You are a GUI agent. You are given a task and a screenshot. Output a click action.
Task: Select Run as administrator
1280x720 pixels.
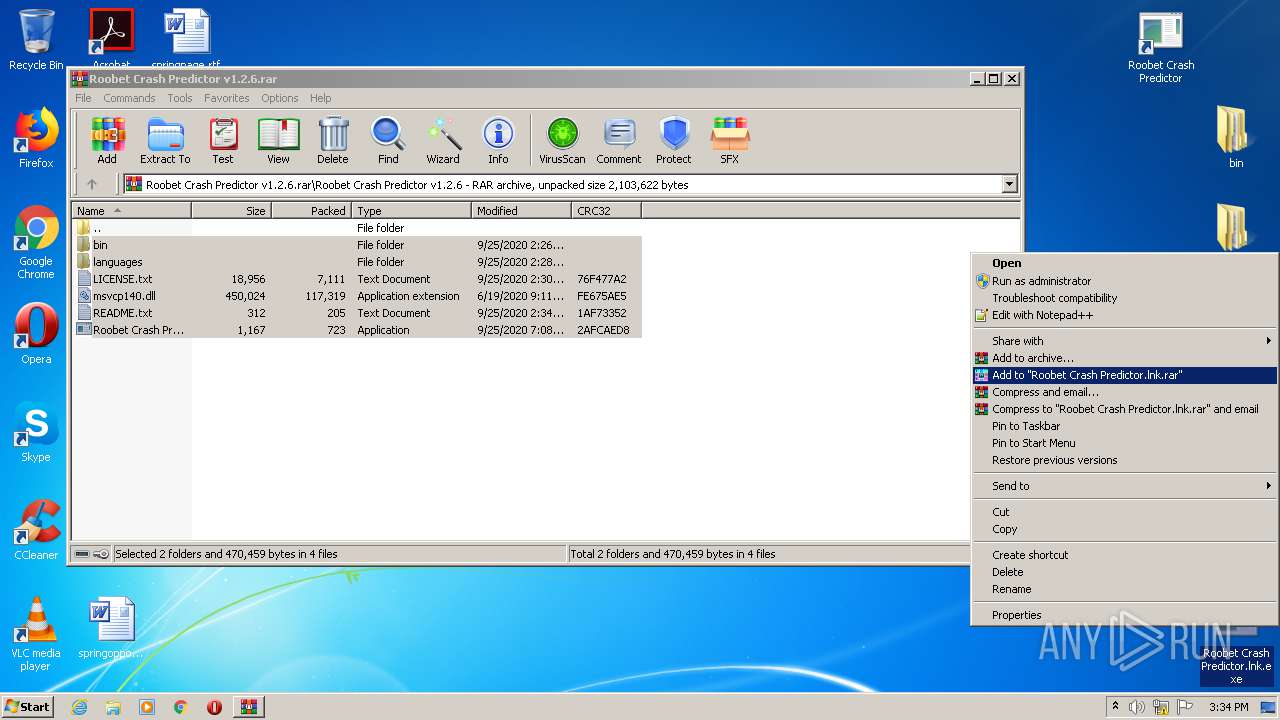(x=1125, y=281)
